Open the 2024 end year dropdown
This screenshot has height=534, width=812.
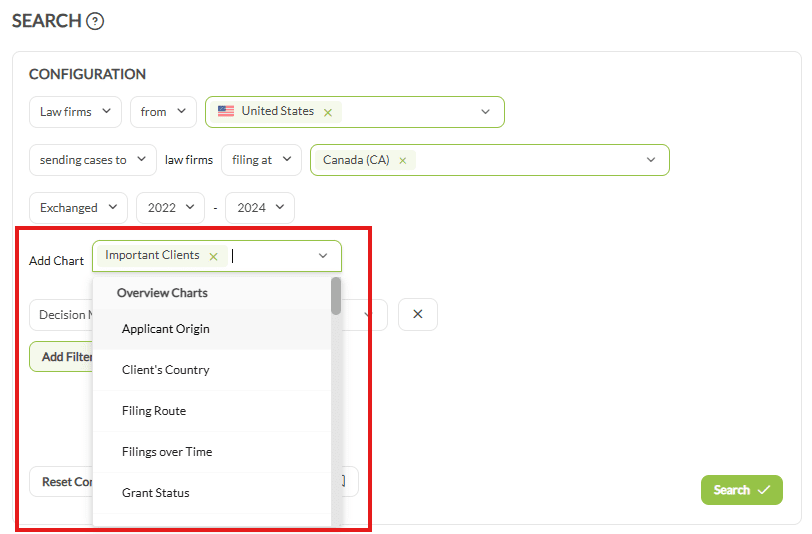point(260,208)
